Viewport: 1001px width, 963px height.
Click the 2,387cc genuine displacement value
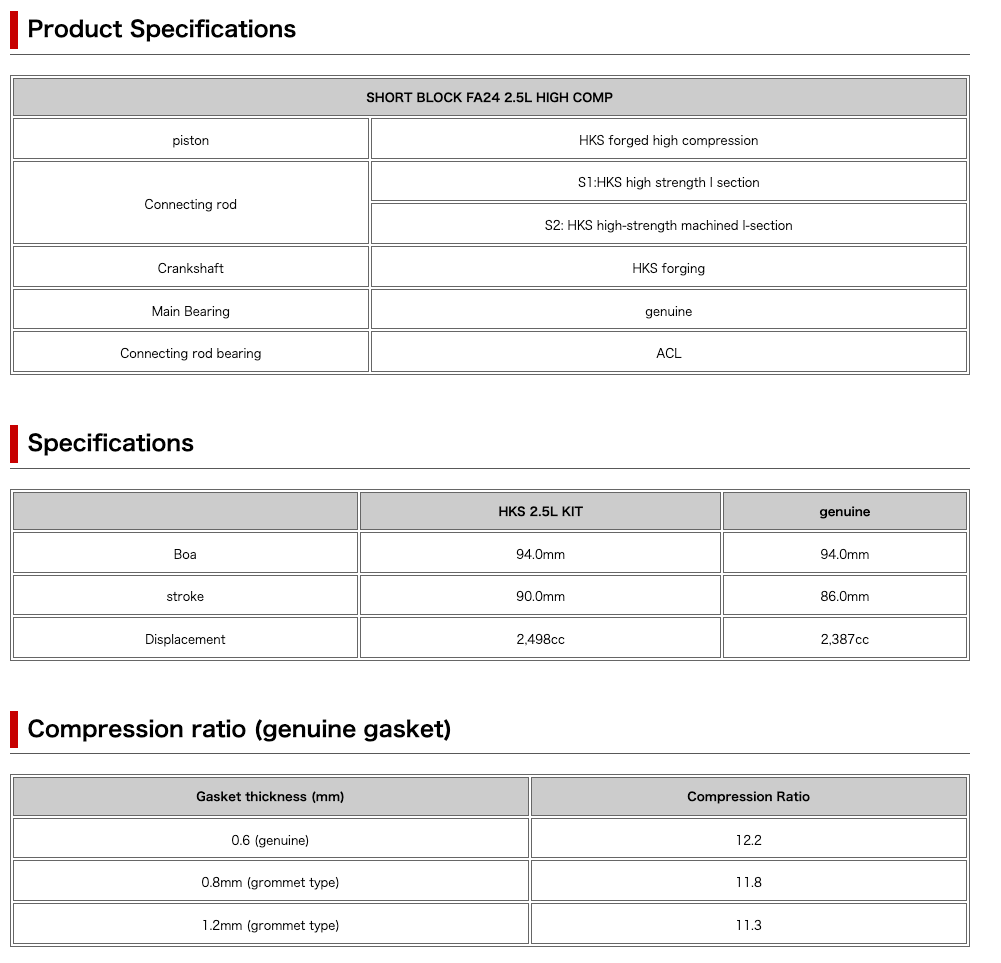(x=844, y=639)
